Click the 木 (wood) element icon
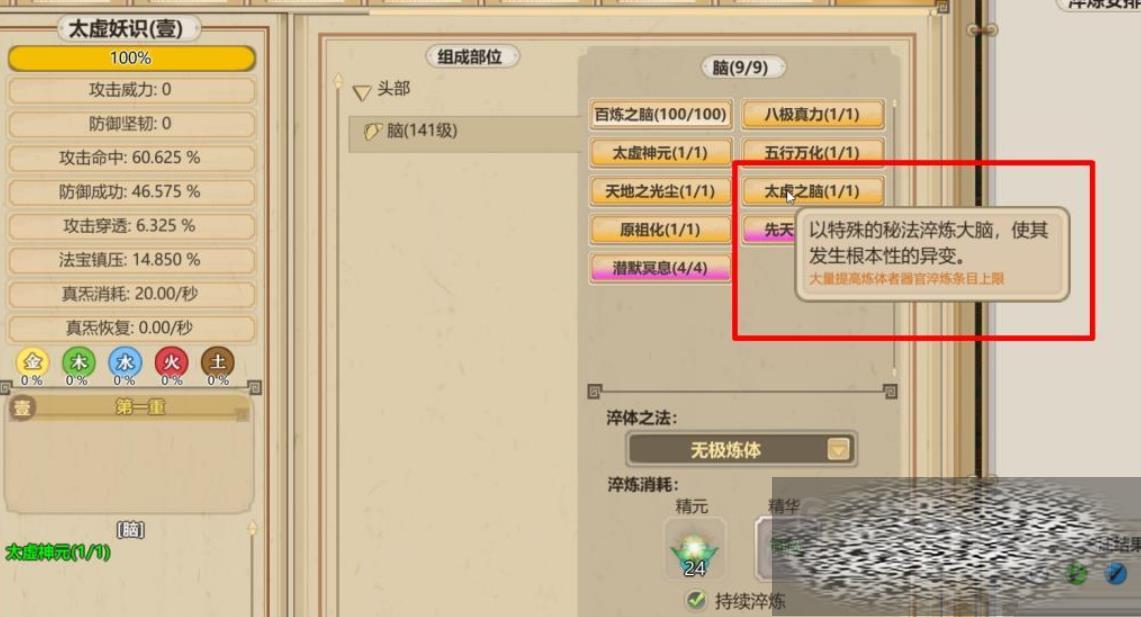Image resolution: width=1141 pixels, height=617 pixels. pos(79,362)
